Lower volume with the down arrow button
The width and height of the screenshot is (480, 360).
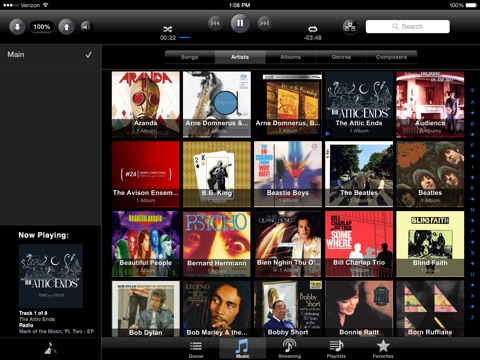pos(17,27)
